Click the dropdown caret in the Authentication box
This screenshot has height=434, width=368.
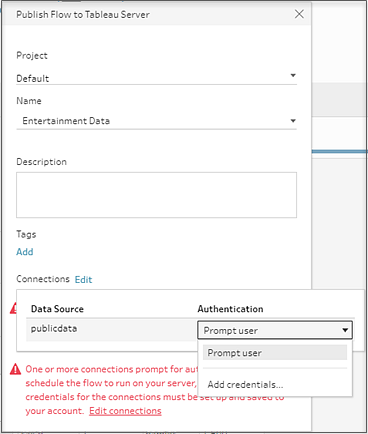(x=345, y=330)
